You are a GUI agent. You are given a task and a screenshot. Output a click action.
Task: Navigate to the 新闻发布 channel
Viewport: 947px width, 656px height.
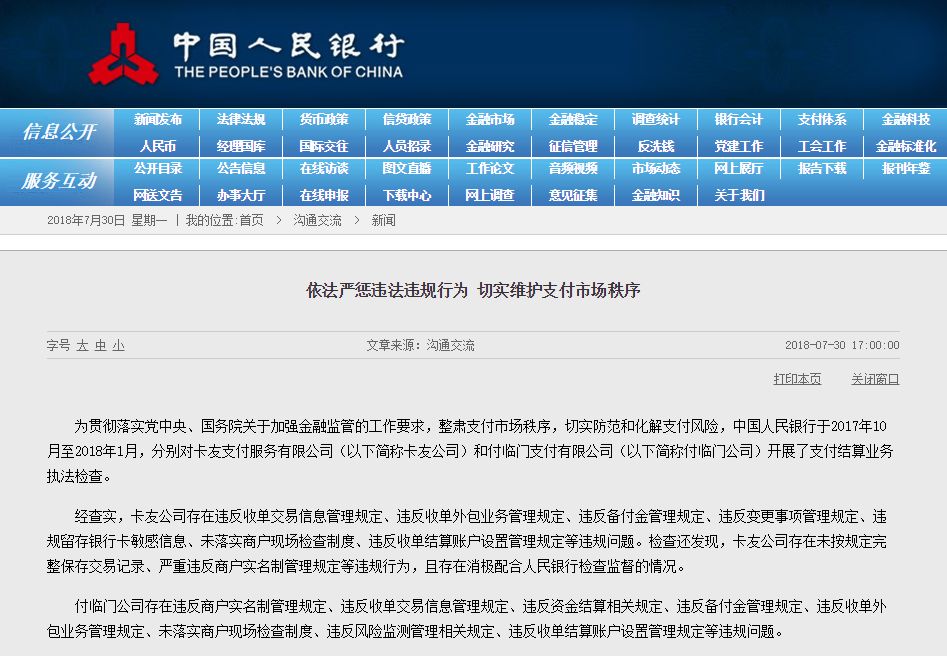pyautogui.click(x=158, y=119)
